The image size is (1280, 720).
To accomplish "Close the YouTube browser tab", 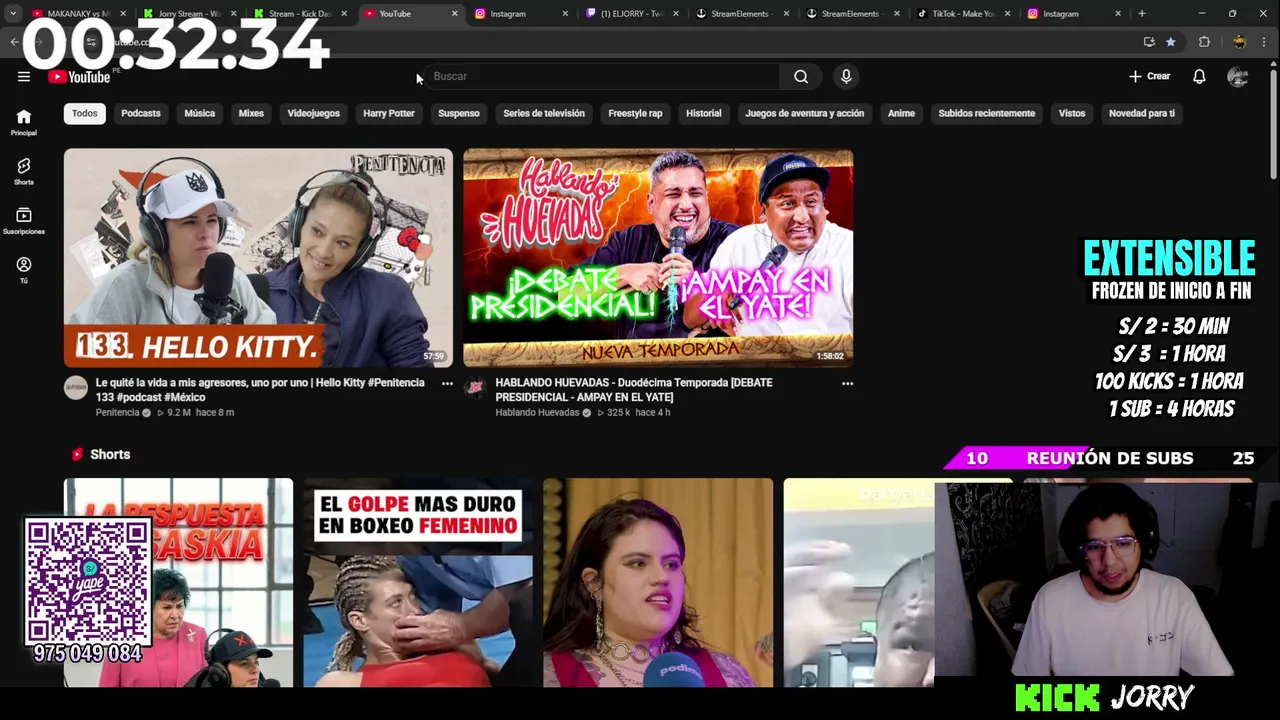I will tap(454, 14).
